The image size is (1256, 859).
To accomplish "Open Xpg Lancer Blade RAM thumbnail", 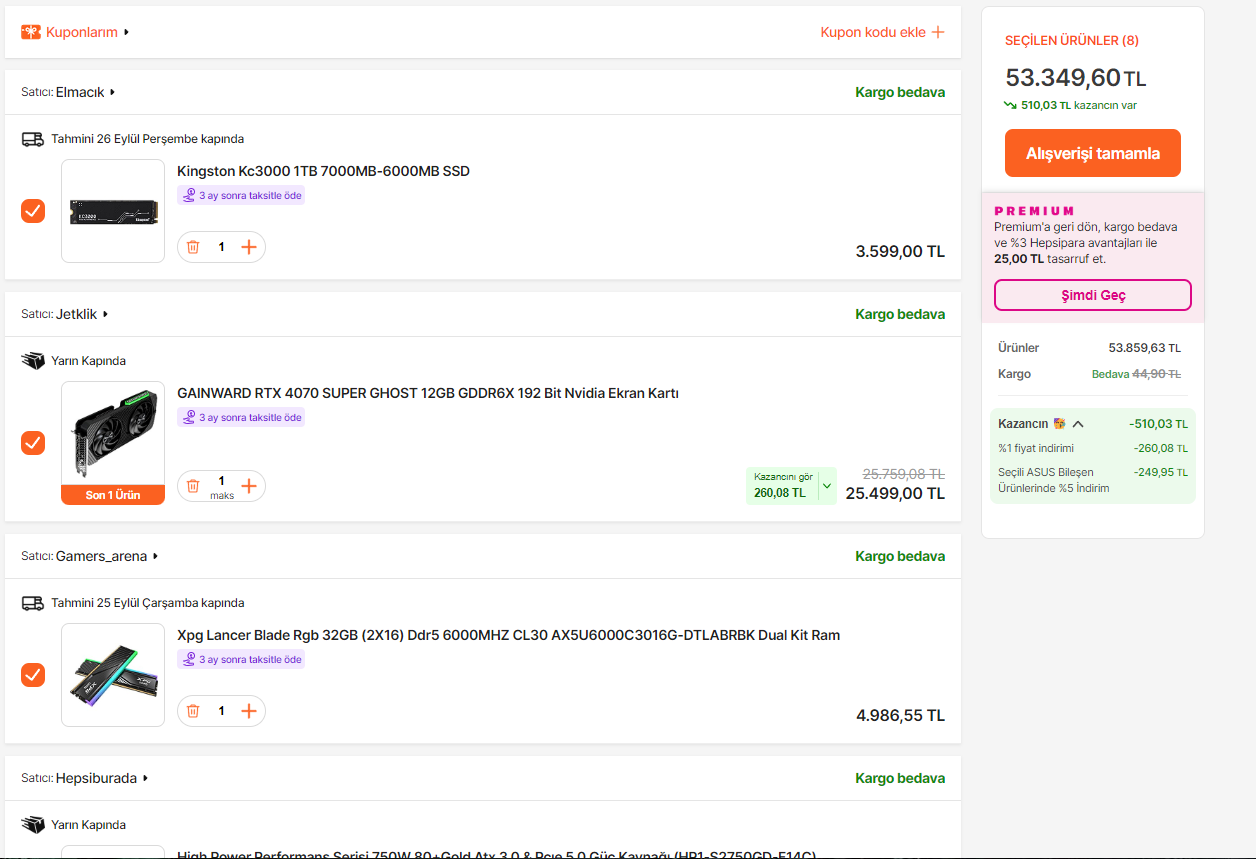I will point(113,675).
